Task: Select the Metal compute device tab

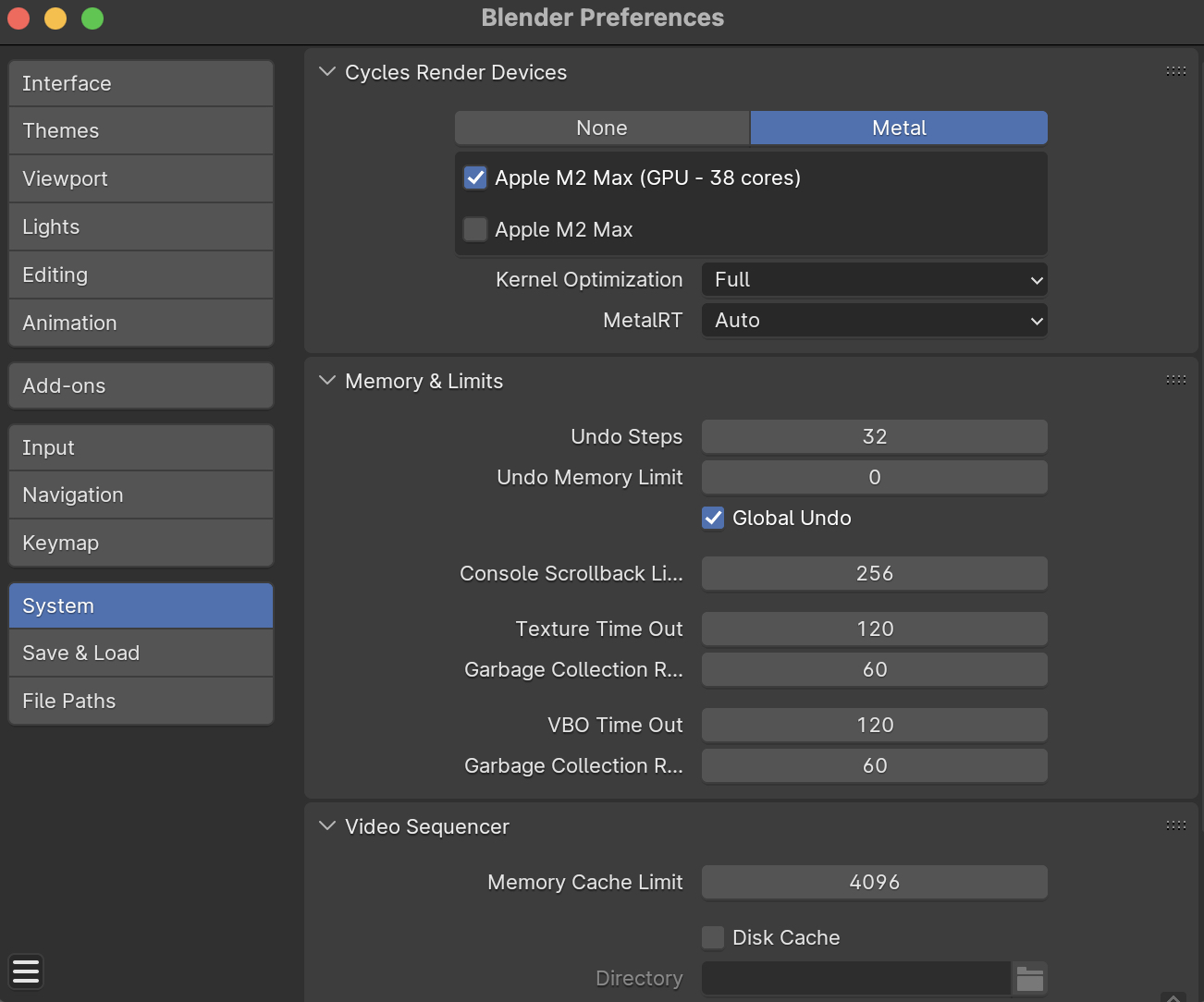Action: tap(899, 128)
